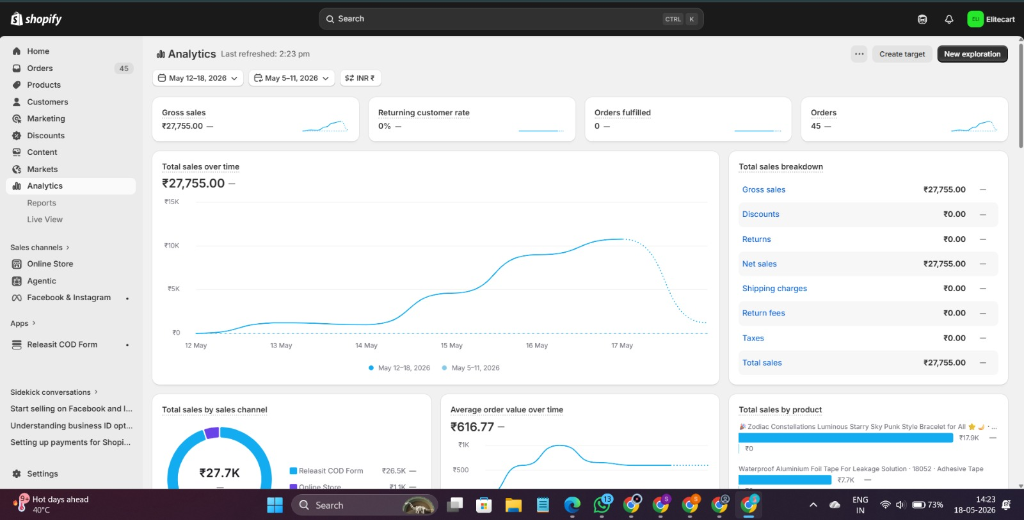Open Orders fulfilled card

(x=688, y=119)
